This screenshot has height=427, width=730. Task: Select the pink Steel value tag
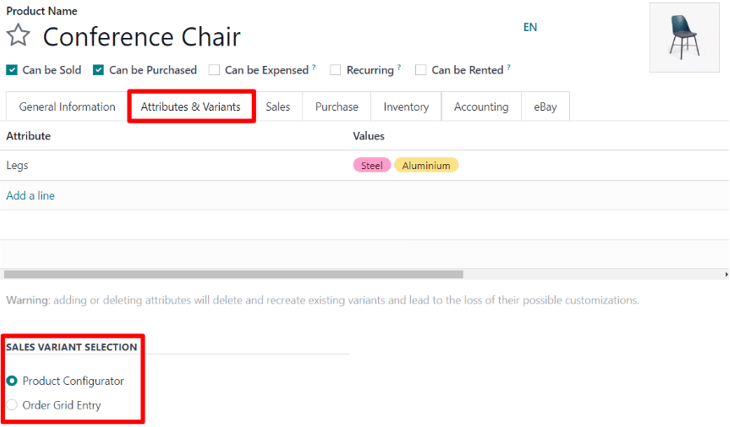(371, 166)
